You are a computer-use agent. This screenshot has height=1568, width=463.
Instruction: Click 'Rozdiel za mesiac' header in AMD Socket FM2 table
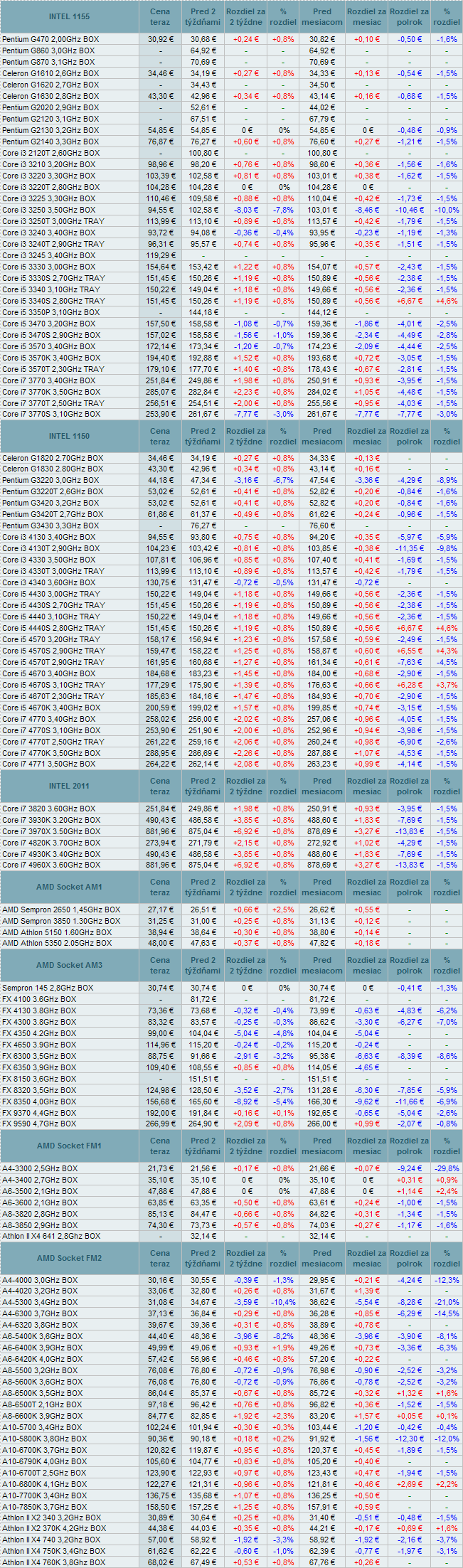pyautogui.click(x=367, y=1258)
